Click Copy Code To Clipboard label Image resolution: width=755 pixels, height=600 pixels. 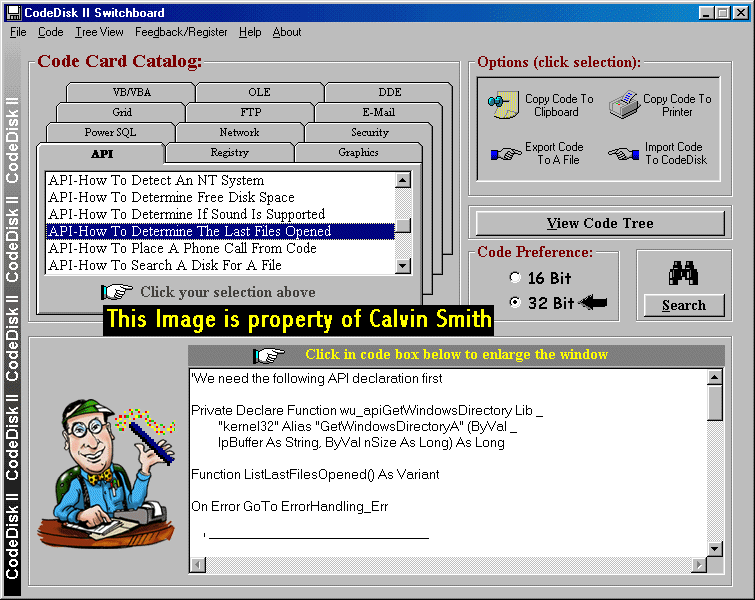tap(559, 105)
